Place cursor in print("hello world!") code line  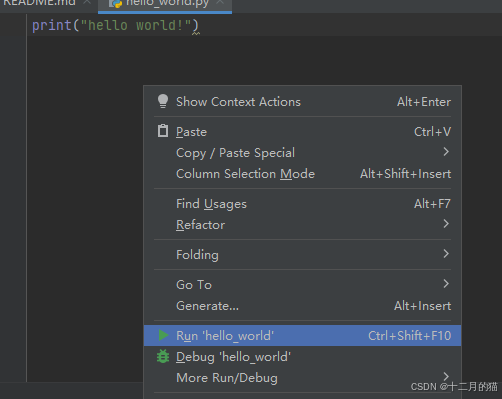point(115,25)
